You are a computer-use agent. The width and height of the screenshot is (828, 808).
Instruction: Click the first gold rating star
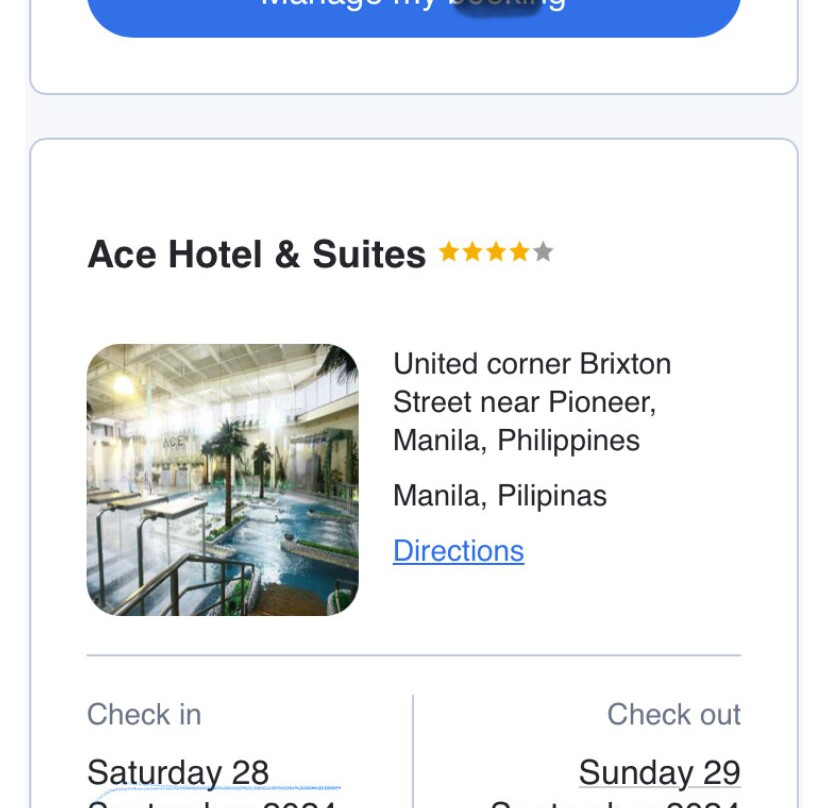tap(449, 252)
